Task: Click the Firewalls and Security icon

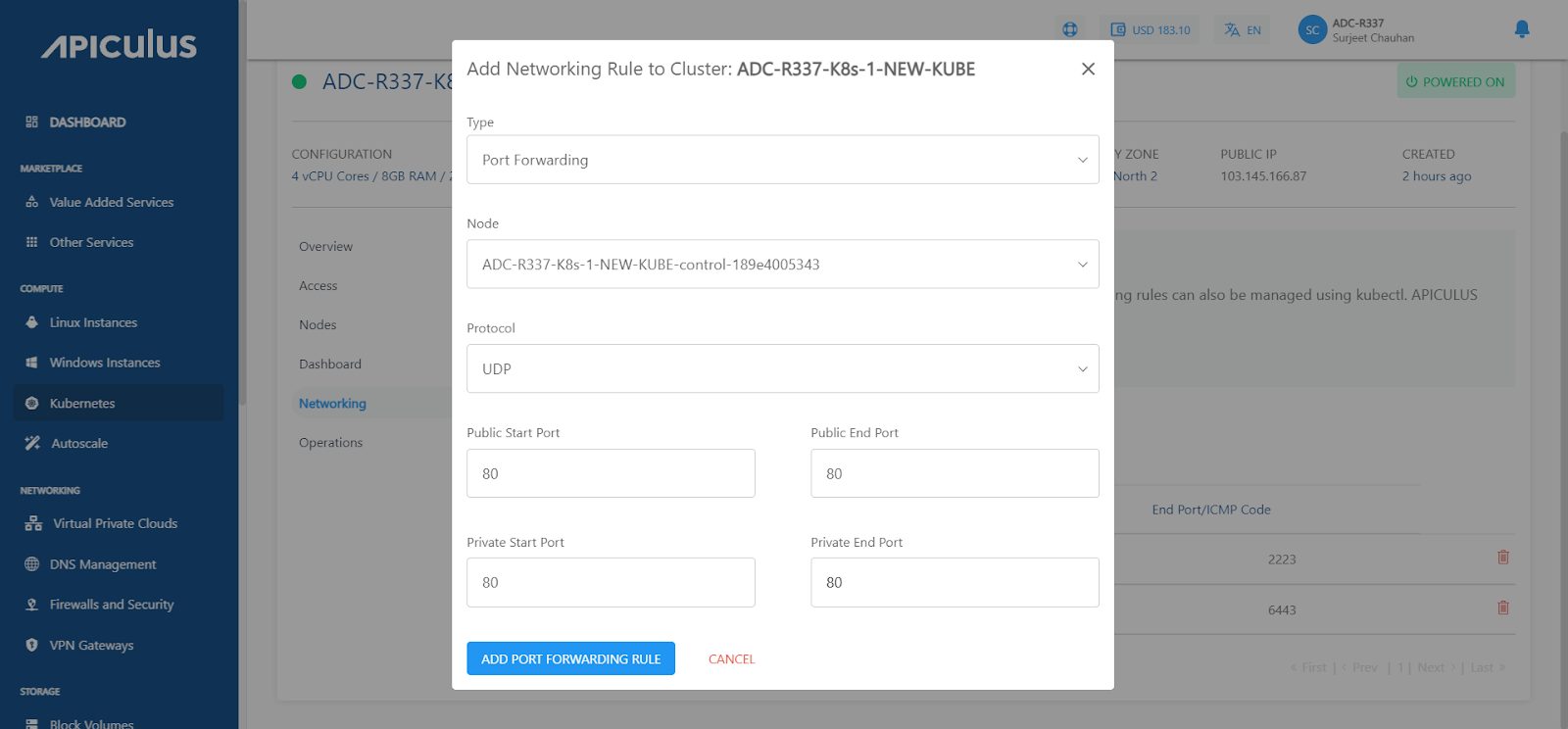Action: pyautogui.click(x=31, y=605)
